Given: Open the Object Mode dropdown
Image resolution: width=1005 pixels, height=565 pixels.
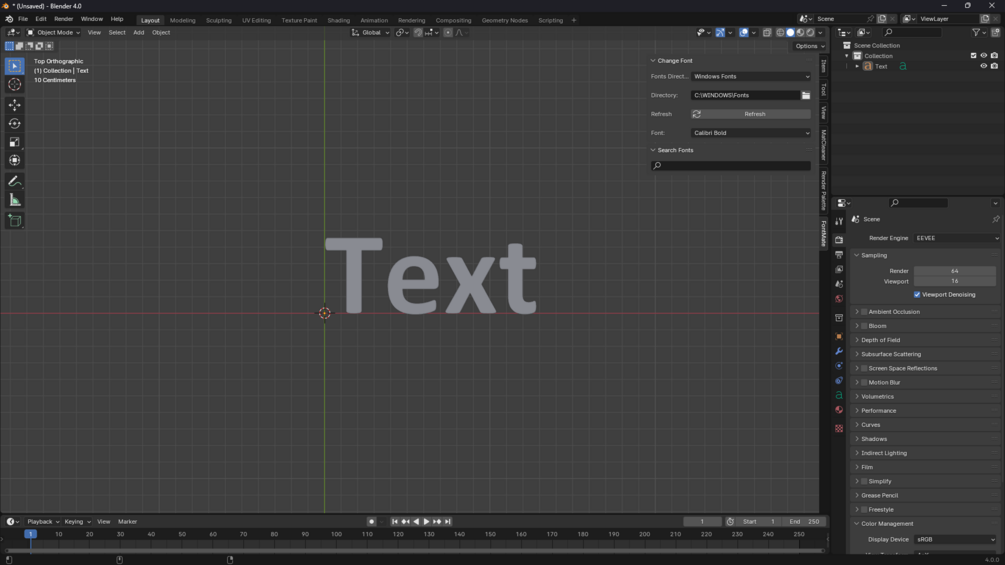Looking at the screenshot, I should tap(53, 33).
